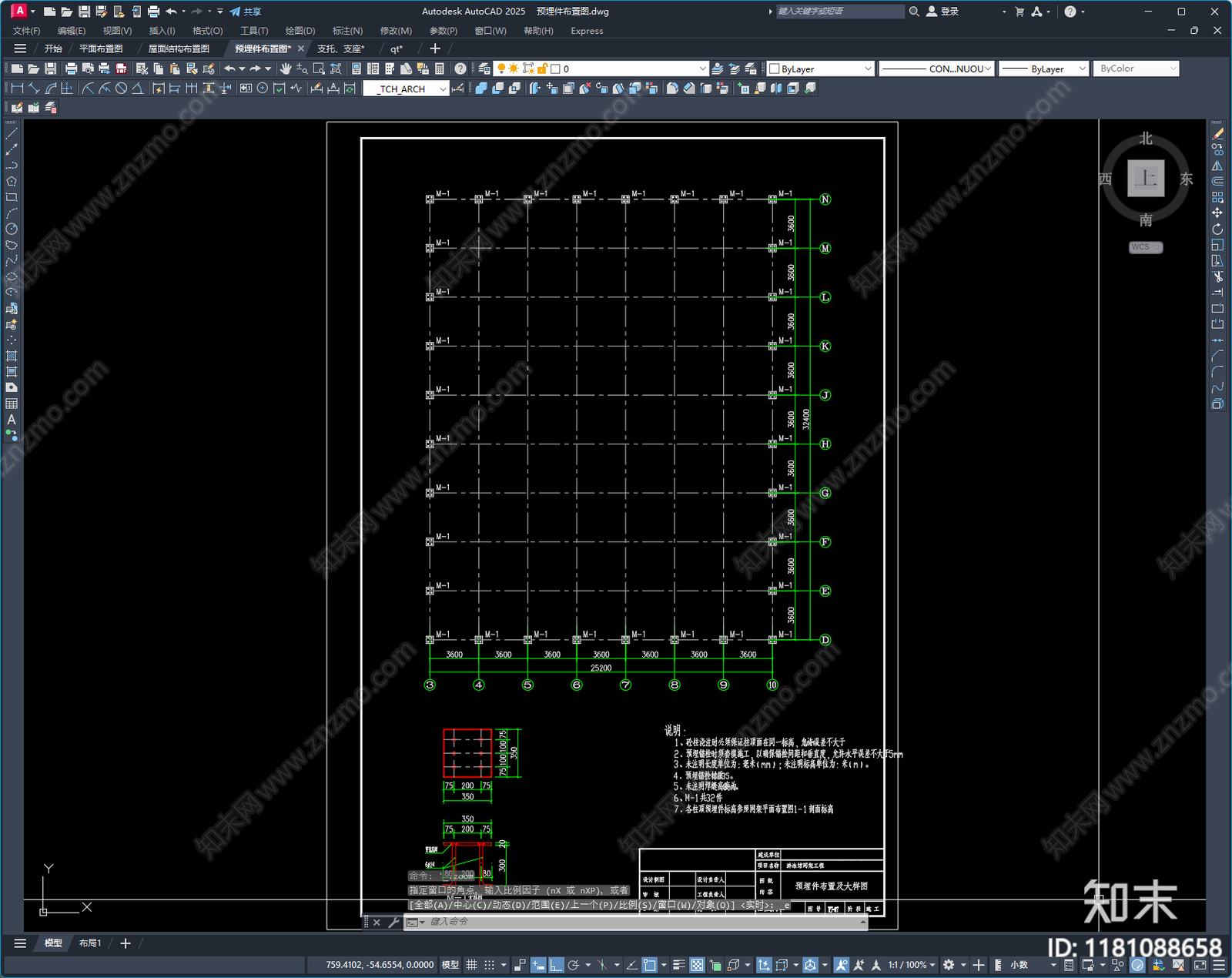Select the Pan hand tool

click(x=286, y=69)
